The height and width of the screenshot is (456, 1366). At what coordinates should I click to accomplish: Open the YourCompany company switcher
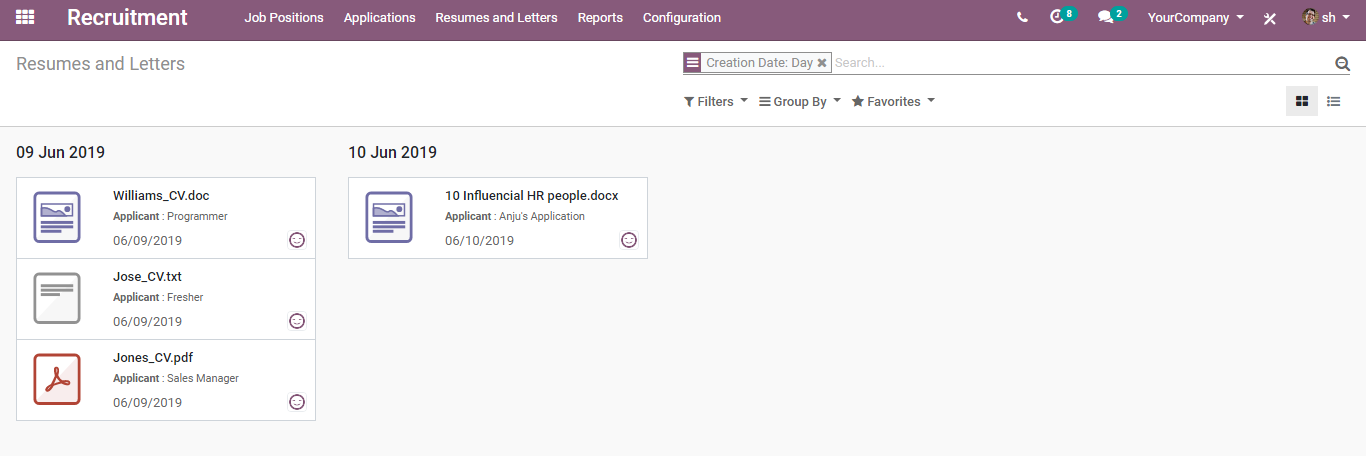[x=1196, y=17]
